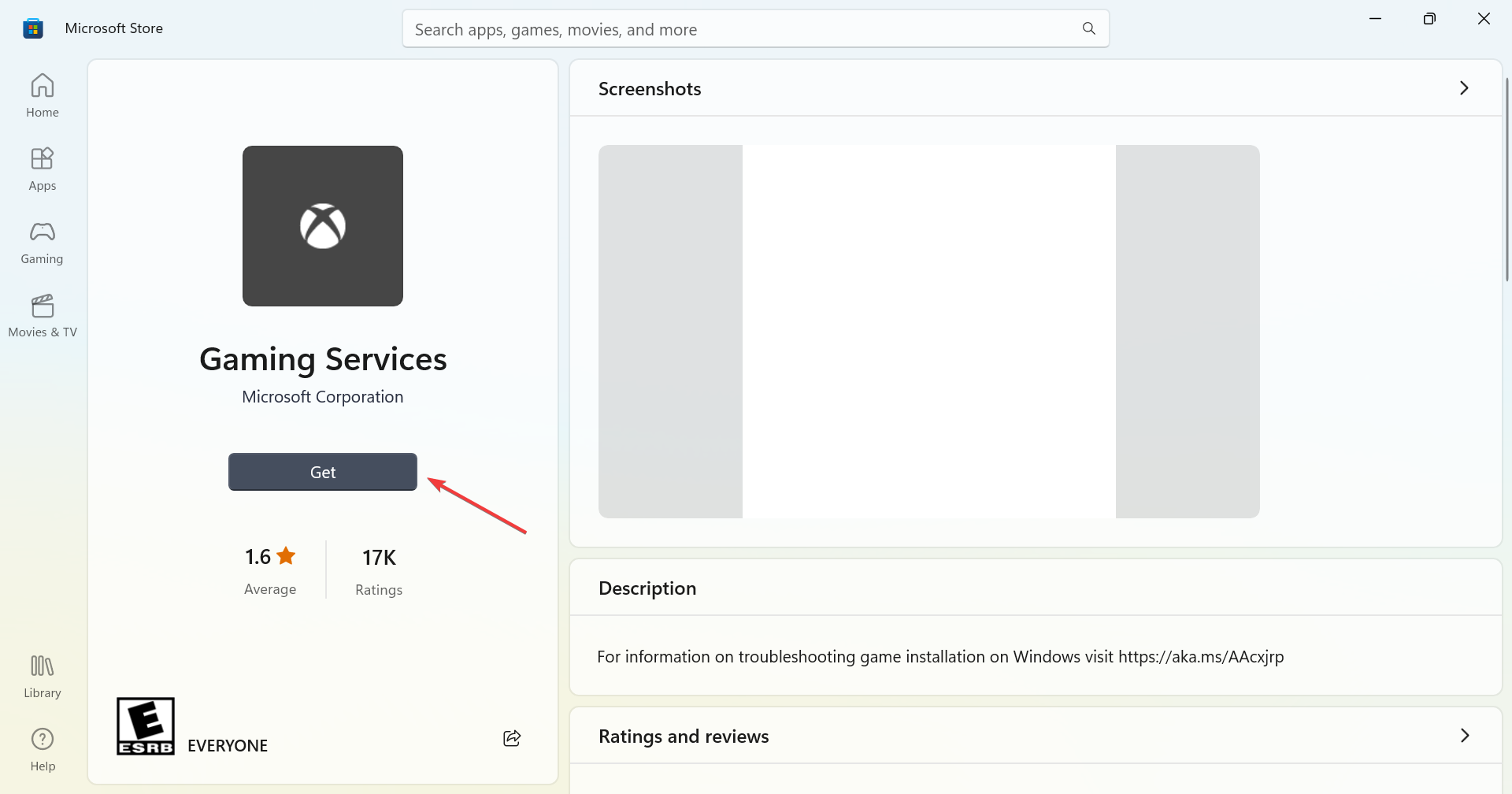Viewport: 1512px width, 794px height.
Task: Open the Movies & TV section
Action: point(42,314)
